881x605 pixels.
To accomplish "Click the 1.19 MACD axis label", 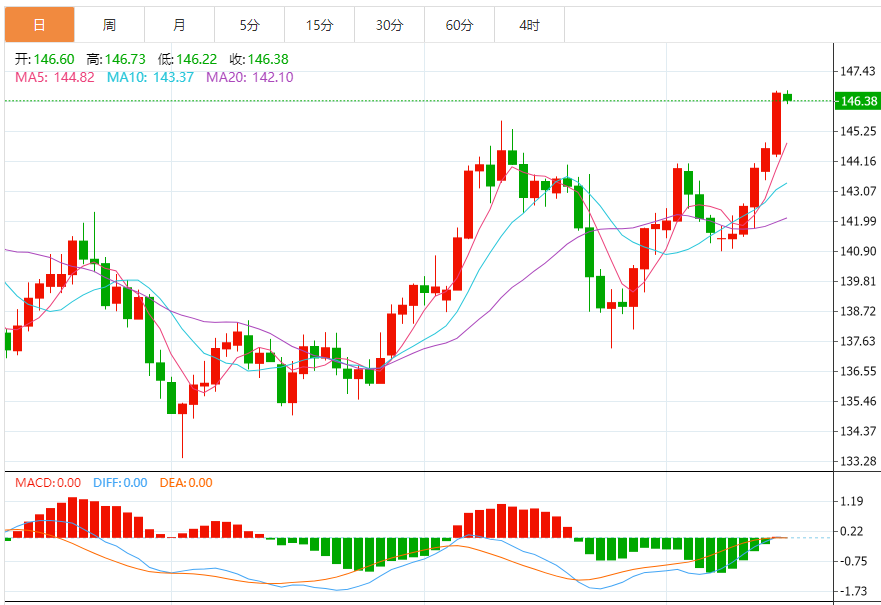I will click(852, 502).
